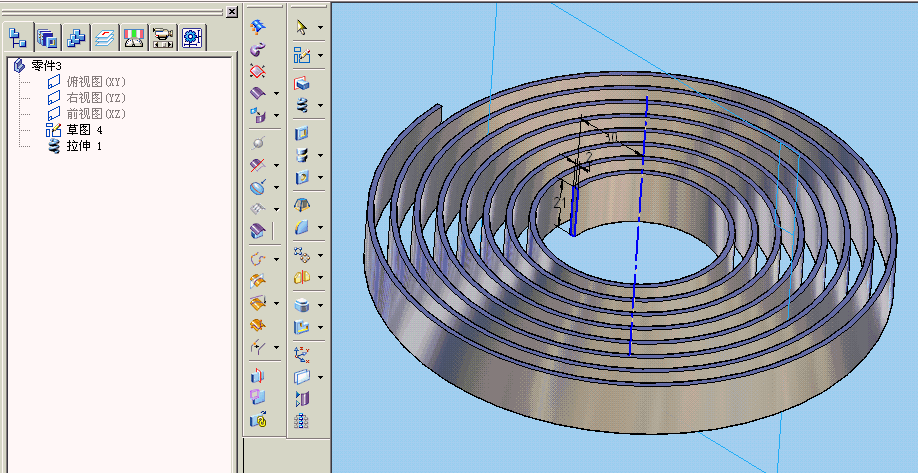The width and height of the screenshot is (918, 473).
Task: Choose the red Protrusion extrude tool
Action: (302, 84)
